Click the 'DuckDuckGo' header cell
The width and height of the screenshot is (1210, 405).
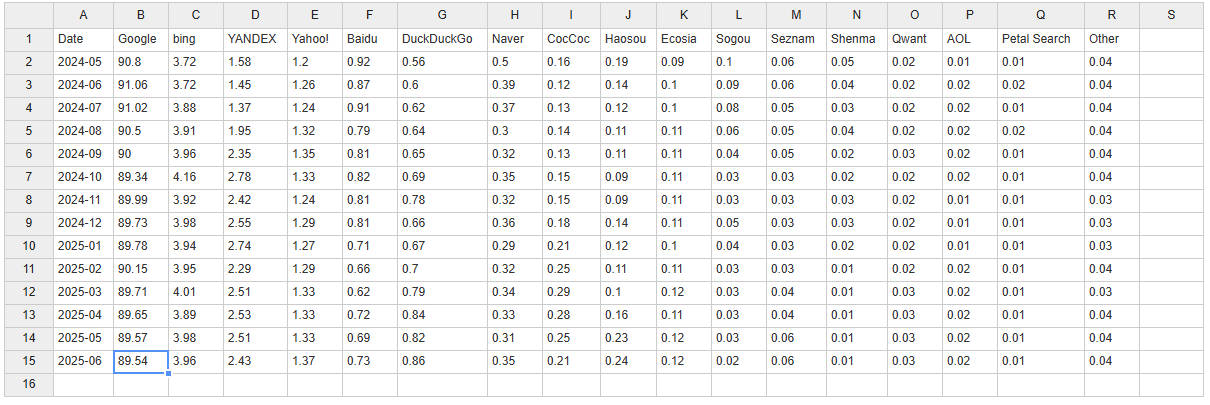coord(443,39)
